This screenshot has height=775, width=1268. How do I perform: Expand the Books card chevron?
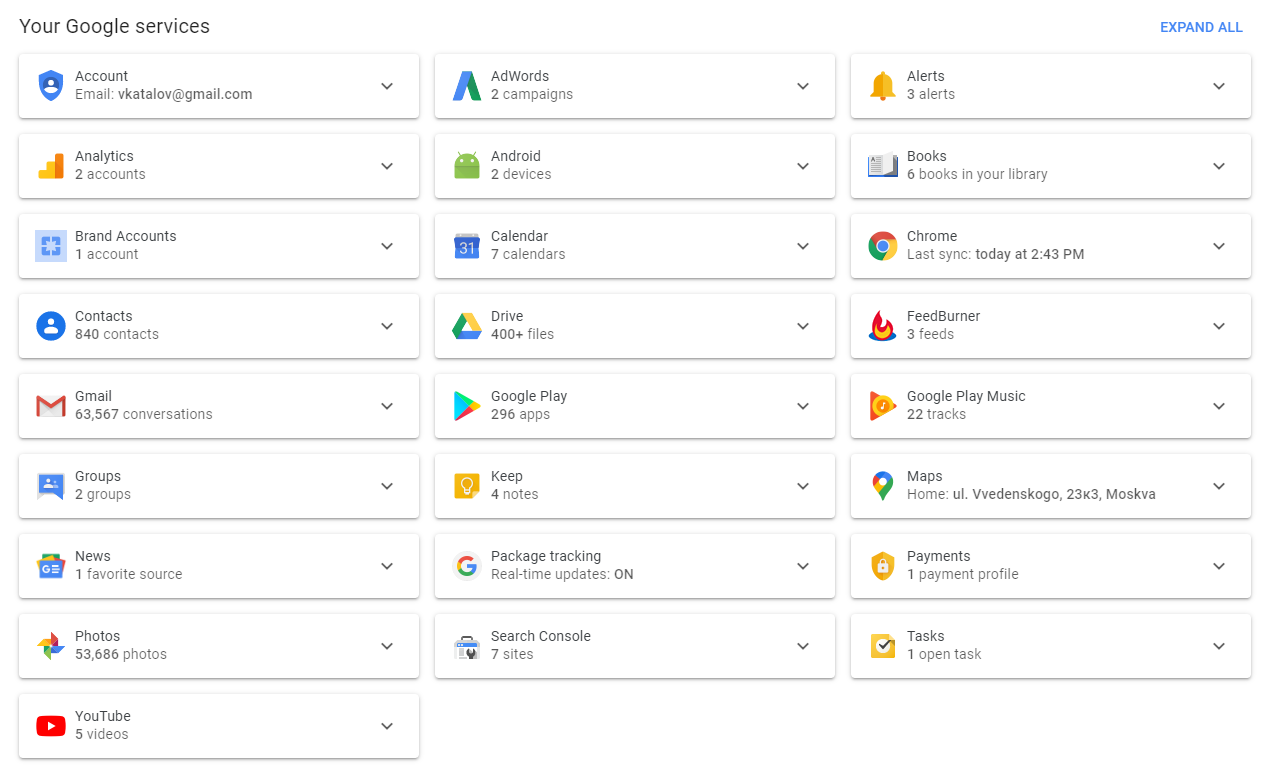tap(1219, 166)
